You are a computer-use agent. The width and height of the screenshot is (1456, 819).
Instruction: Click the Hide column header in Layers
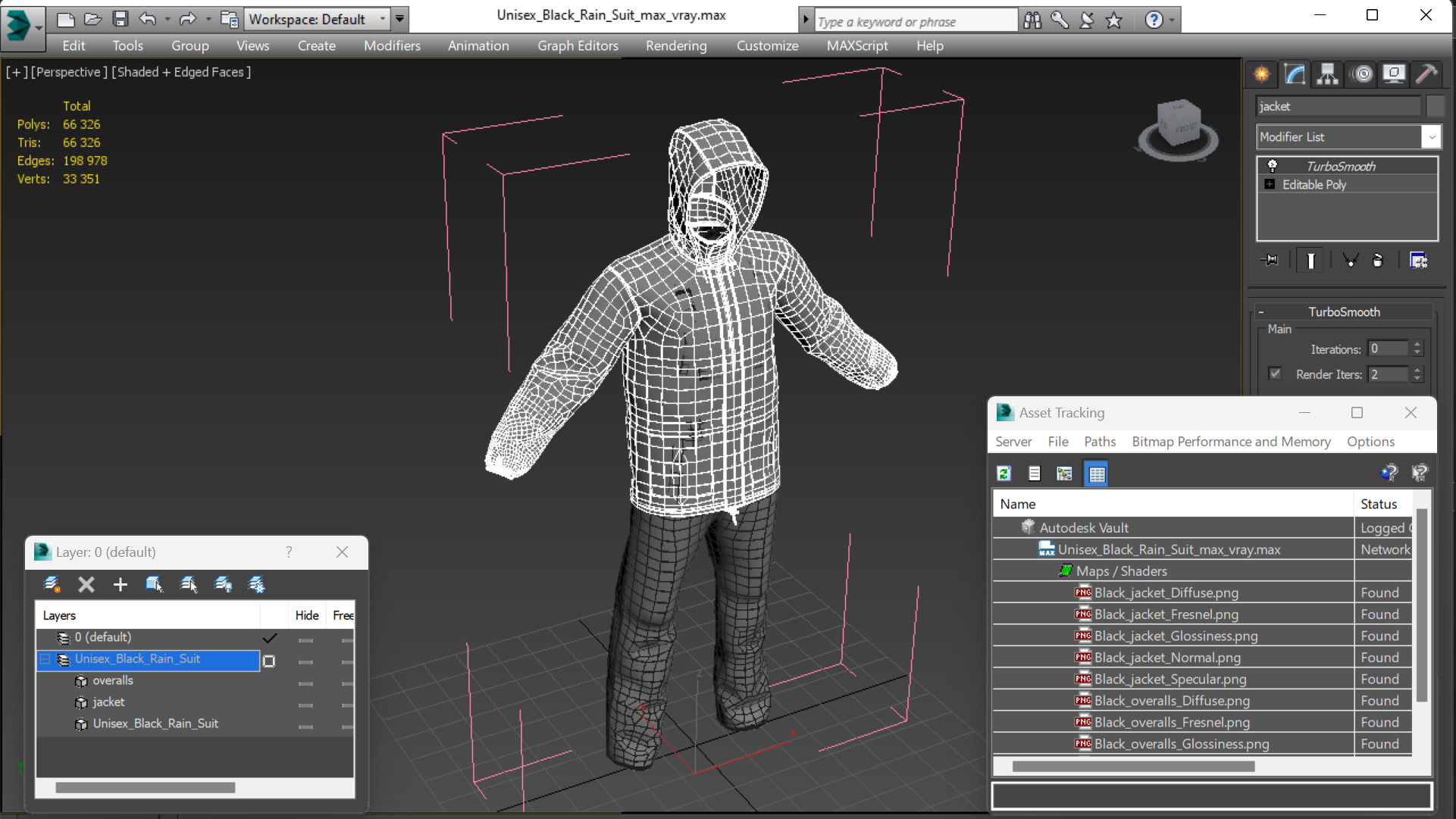(x=307, y=615)
